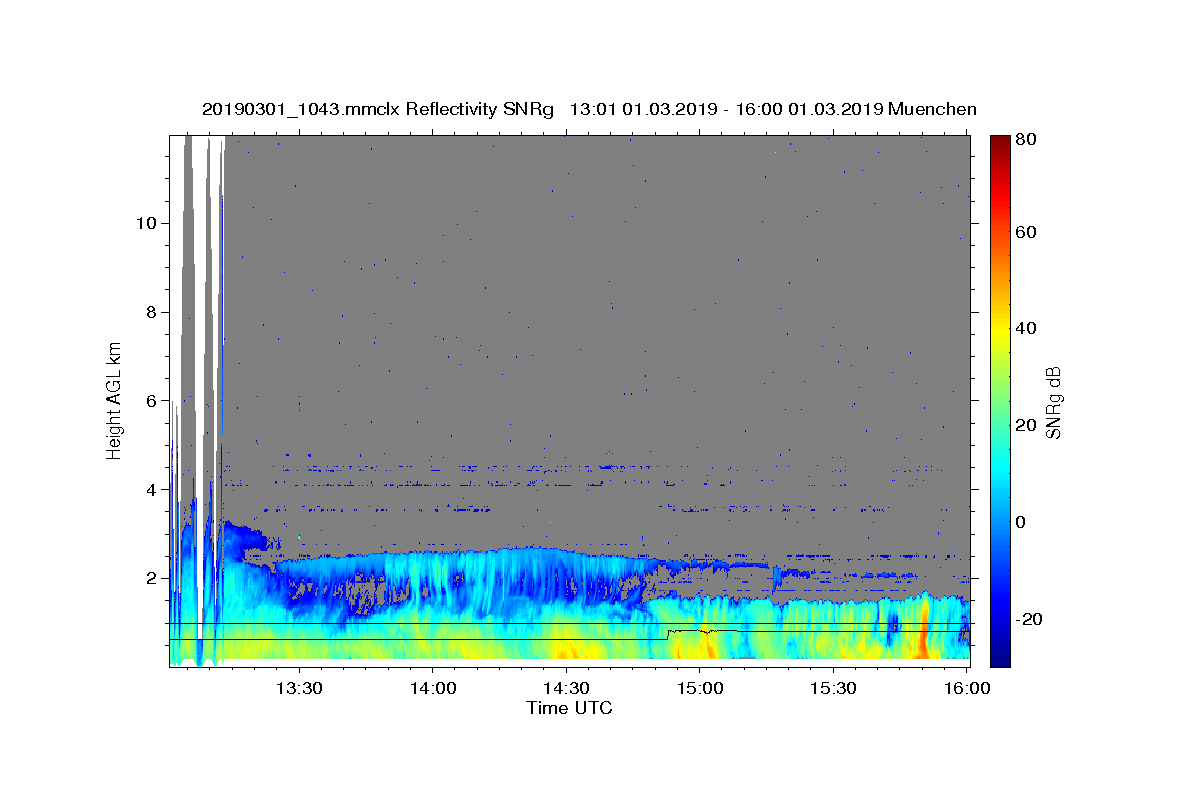
Task: Click the colorbar value 60
Action: (1025, 232)
